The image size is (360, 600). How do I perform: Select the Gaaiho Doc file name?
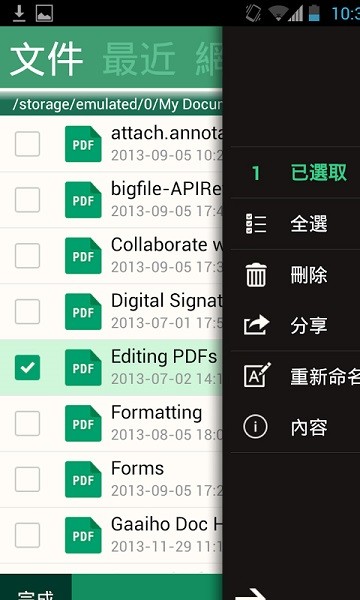(x=167, y=524)
